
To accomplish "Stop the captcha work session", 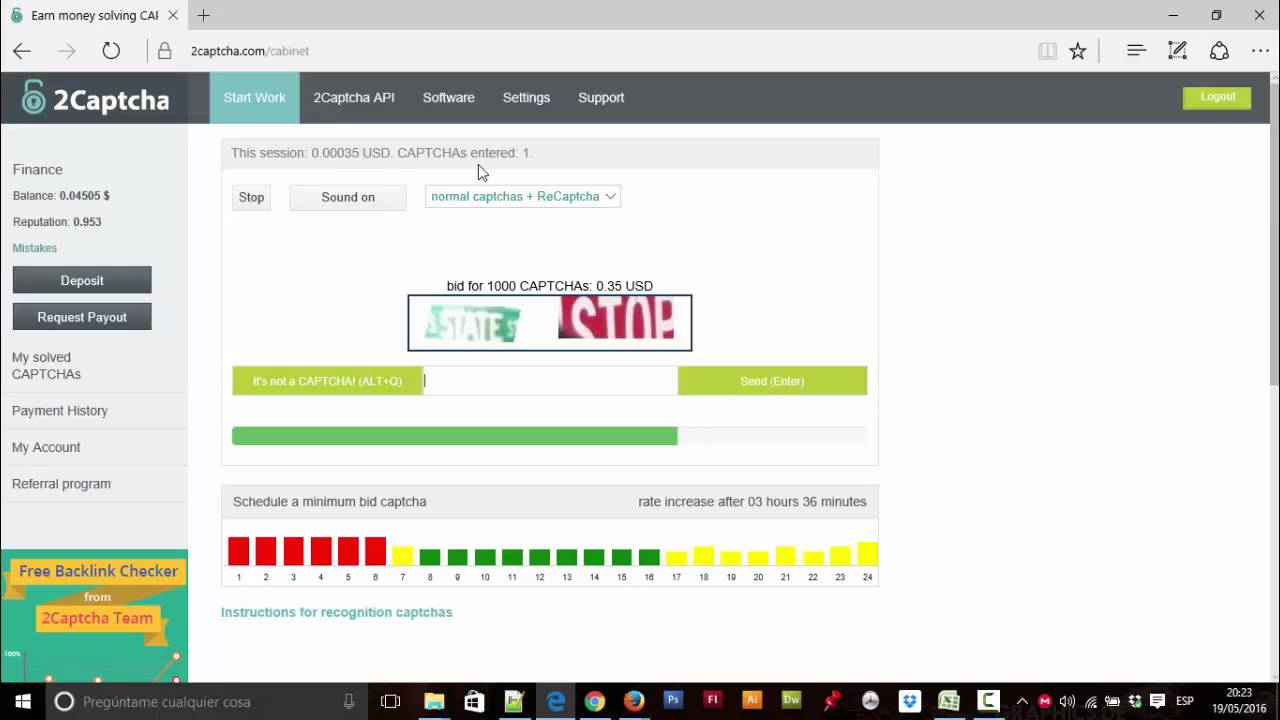I will click(251, 197).
